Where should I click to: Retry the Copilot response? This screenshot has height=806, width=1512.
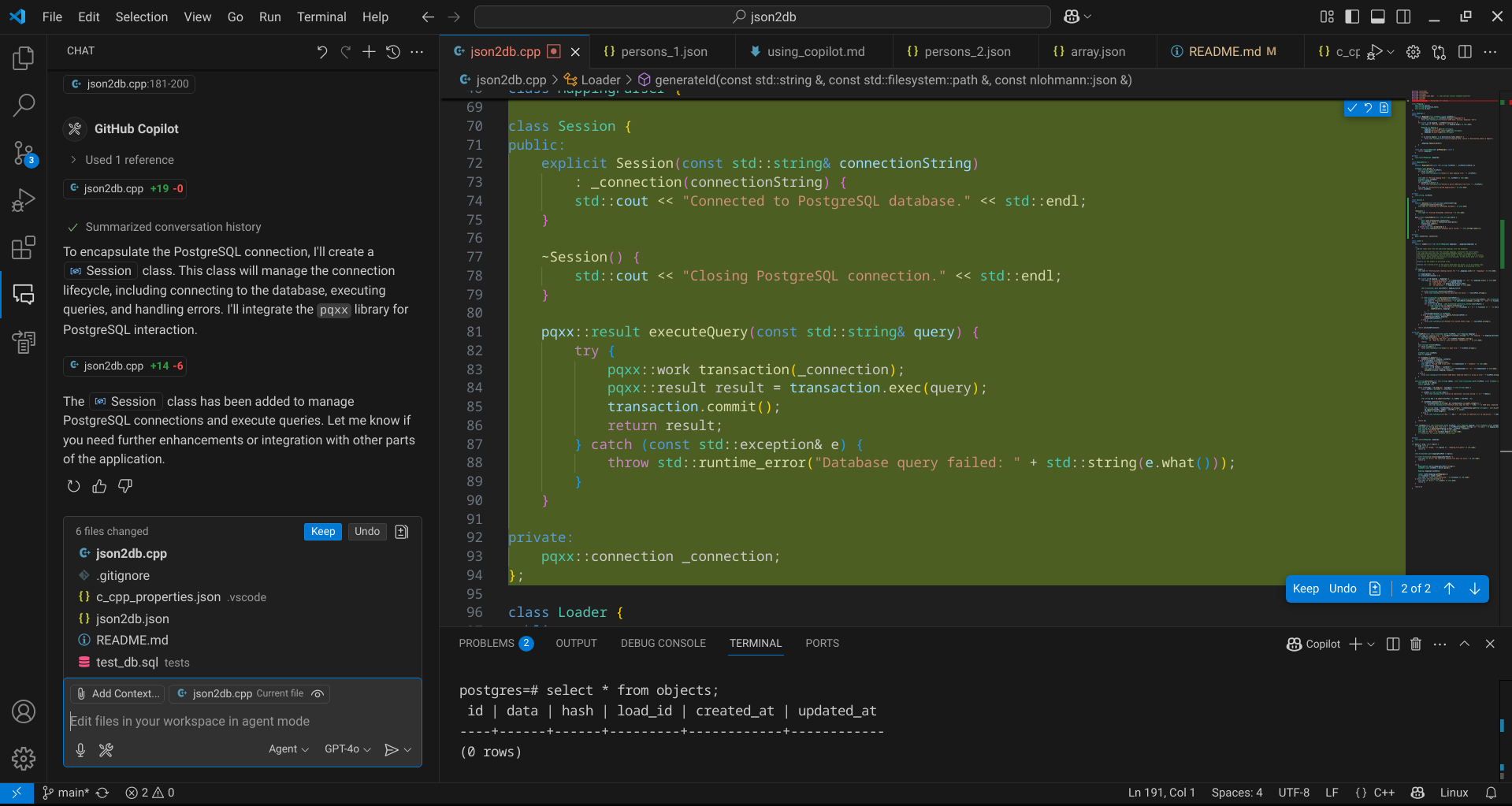pos(73,486)
